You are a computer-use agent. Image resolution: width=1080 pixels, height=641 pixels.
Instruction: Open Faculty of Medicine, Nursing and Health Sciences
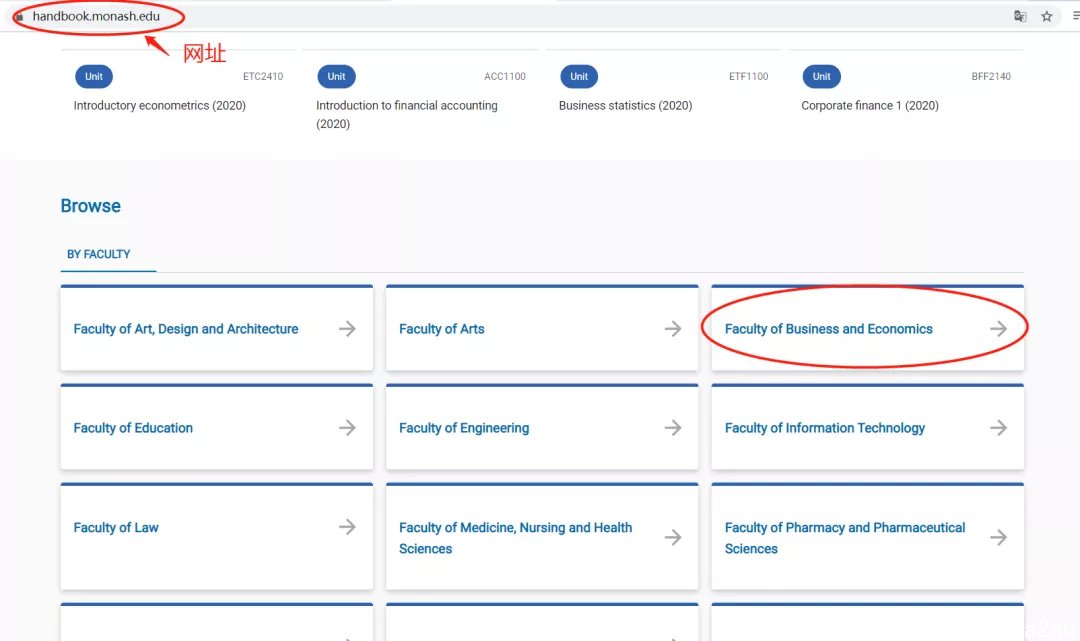[x=542, y=536]
